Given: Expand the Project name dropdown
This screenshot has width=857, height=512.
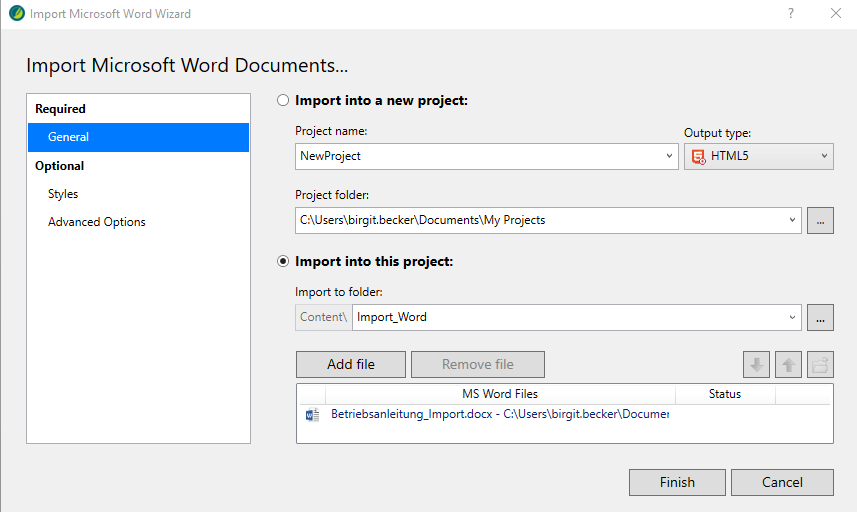Looking at the screenshot, I should (669, 157).
